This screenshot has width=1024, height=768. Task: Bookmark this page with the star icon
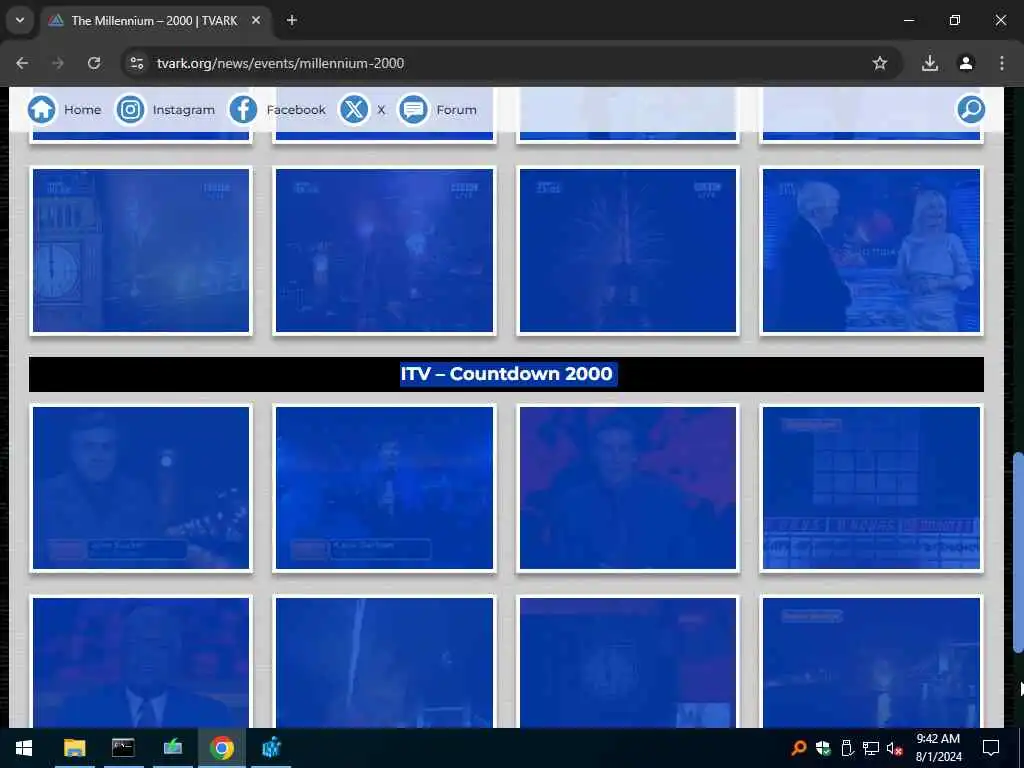point(880,63)
